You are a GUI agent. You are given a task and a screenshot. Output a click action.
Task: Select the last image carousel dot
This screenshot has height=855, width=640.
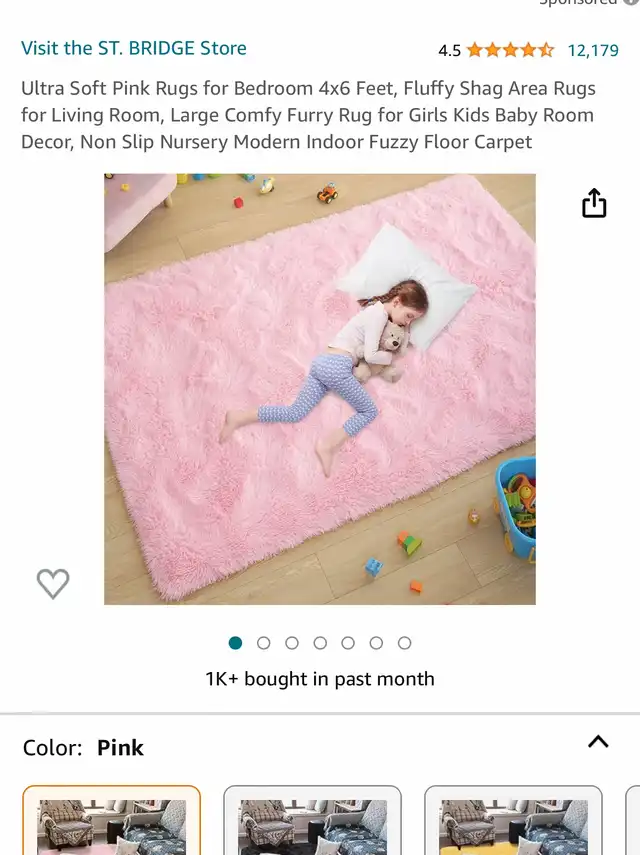(404, 643)
